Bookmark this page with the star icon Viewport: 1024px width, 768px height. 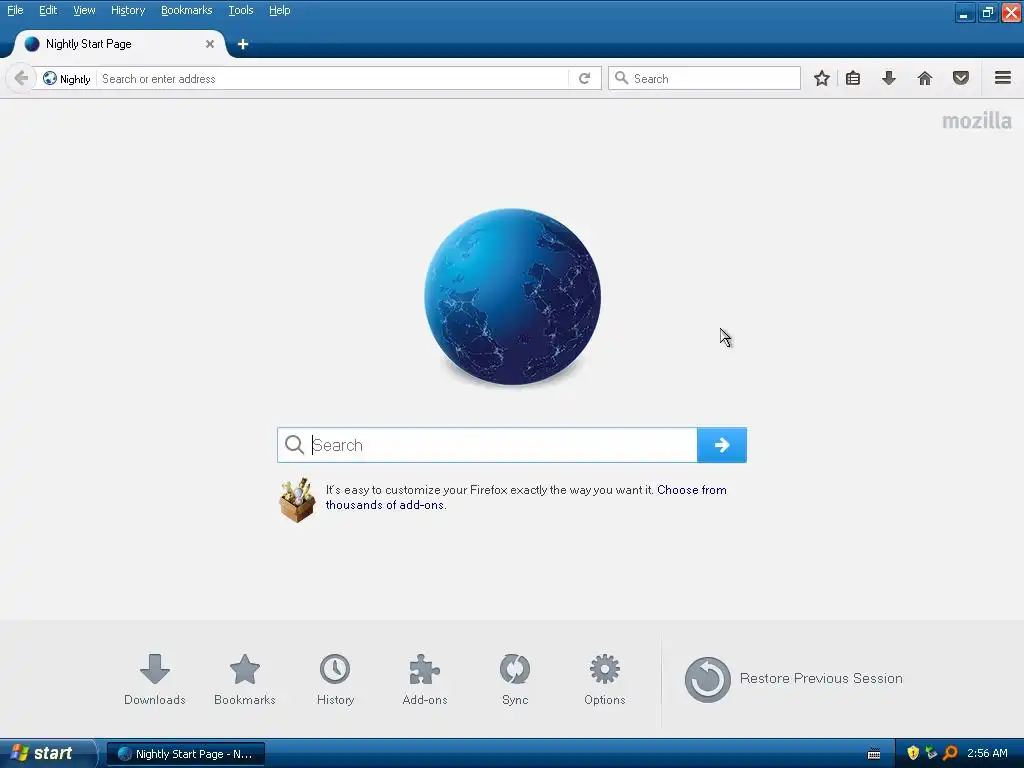click(822, 78)
